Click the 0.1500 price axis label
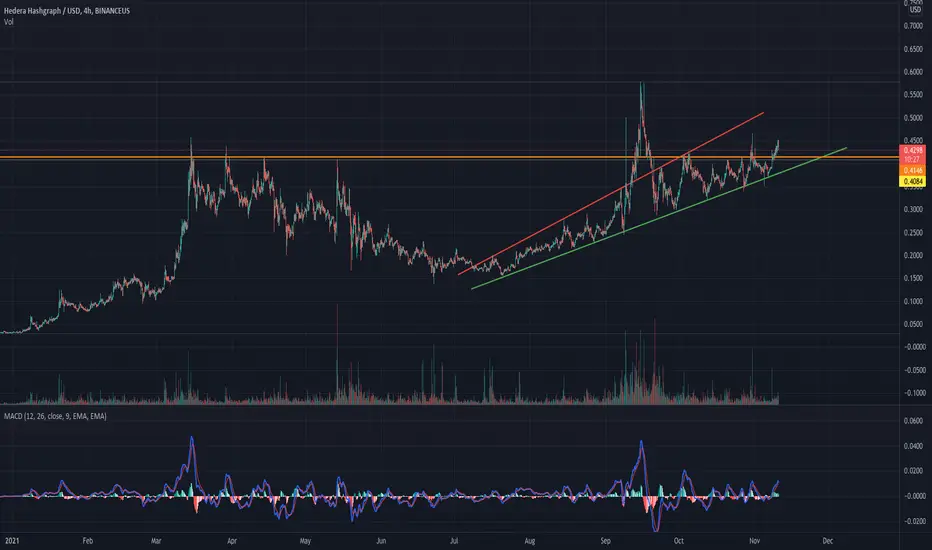The image size is (932, 550). 913,278
